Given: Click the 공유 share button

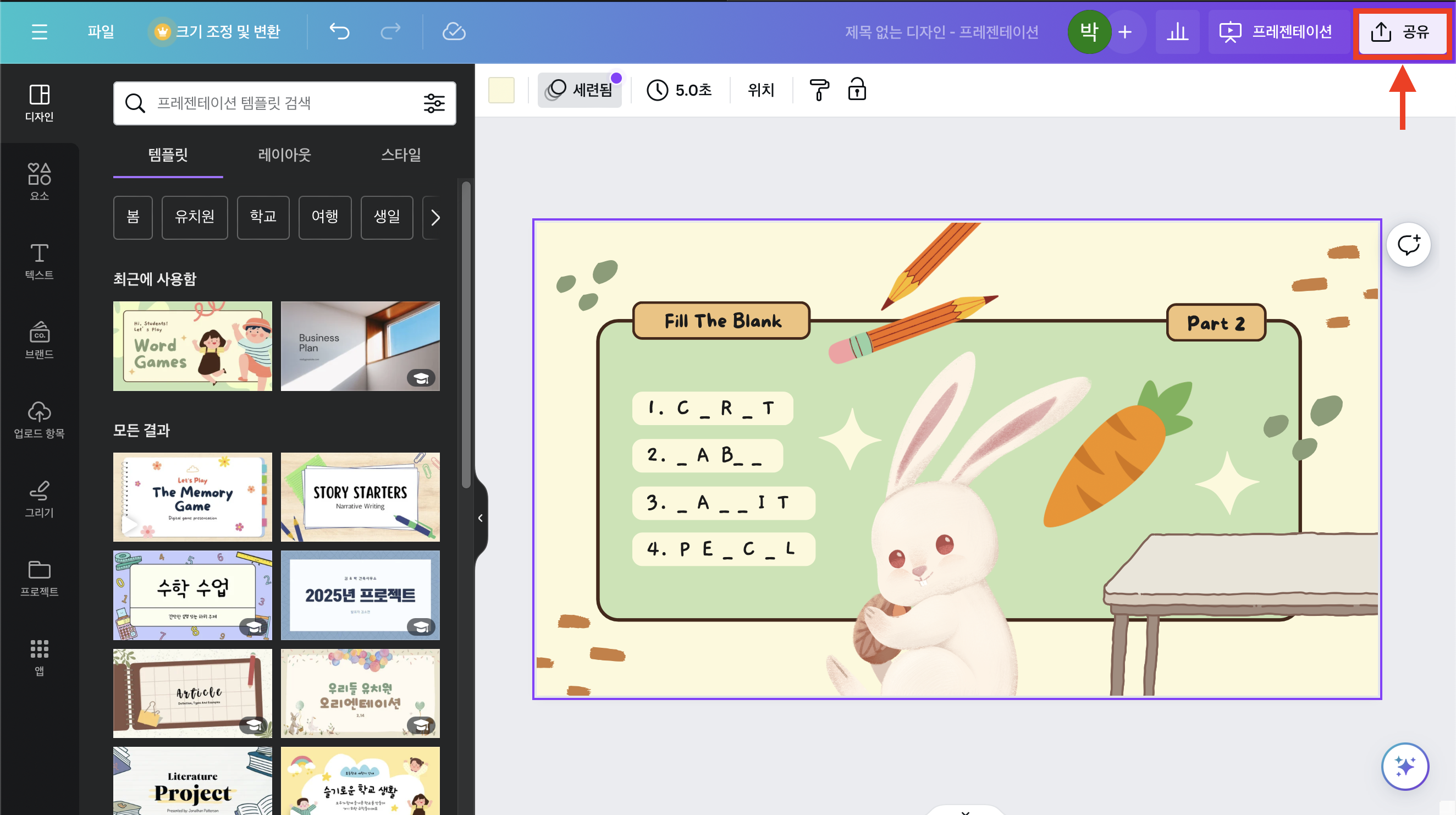Looking at the screenshot, I should pyautogui.click(x=1402, y=32).
